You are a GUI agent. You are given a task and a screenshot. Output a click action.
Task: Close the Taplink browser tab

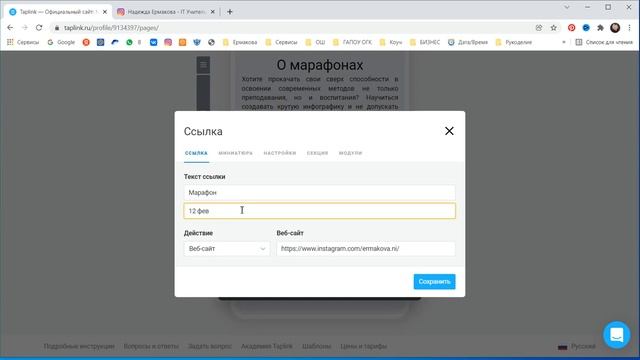[x=105, y=12]
